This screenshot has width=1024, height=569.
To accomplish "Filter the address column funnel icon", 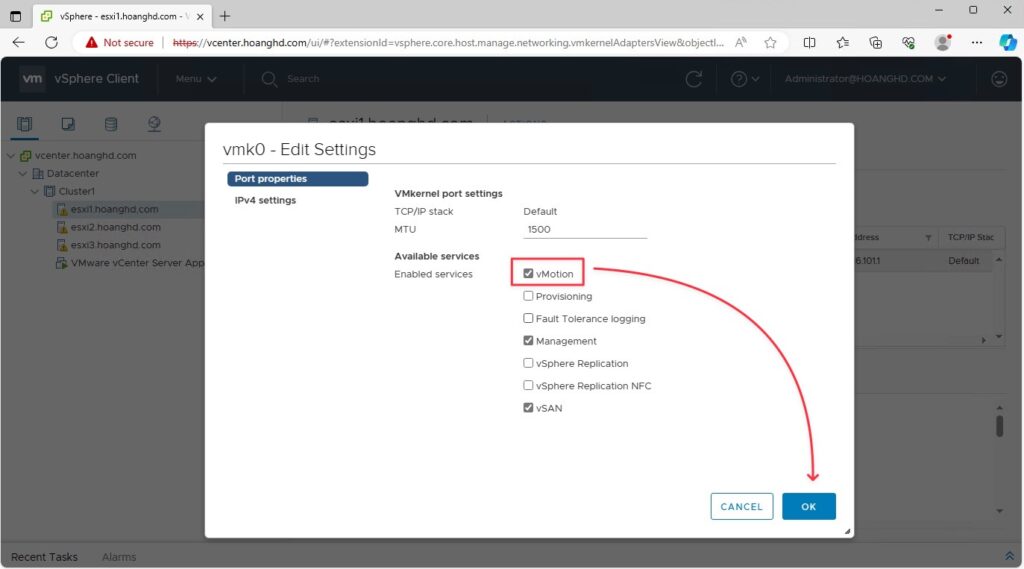I will pyautogui.click(x=928, y=238).
